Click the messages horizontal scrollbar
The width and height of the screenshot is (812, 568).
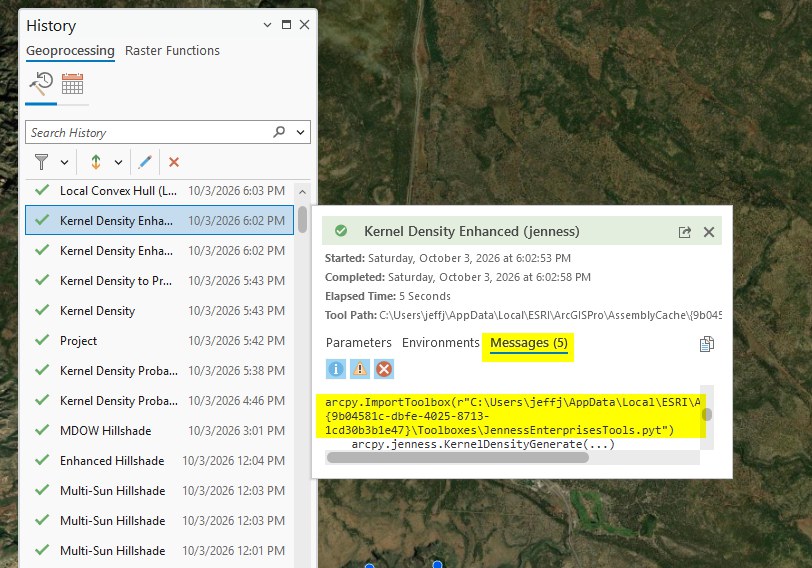(x=458, y=458)
